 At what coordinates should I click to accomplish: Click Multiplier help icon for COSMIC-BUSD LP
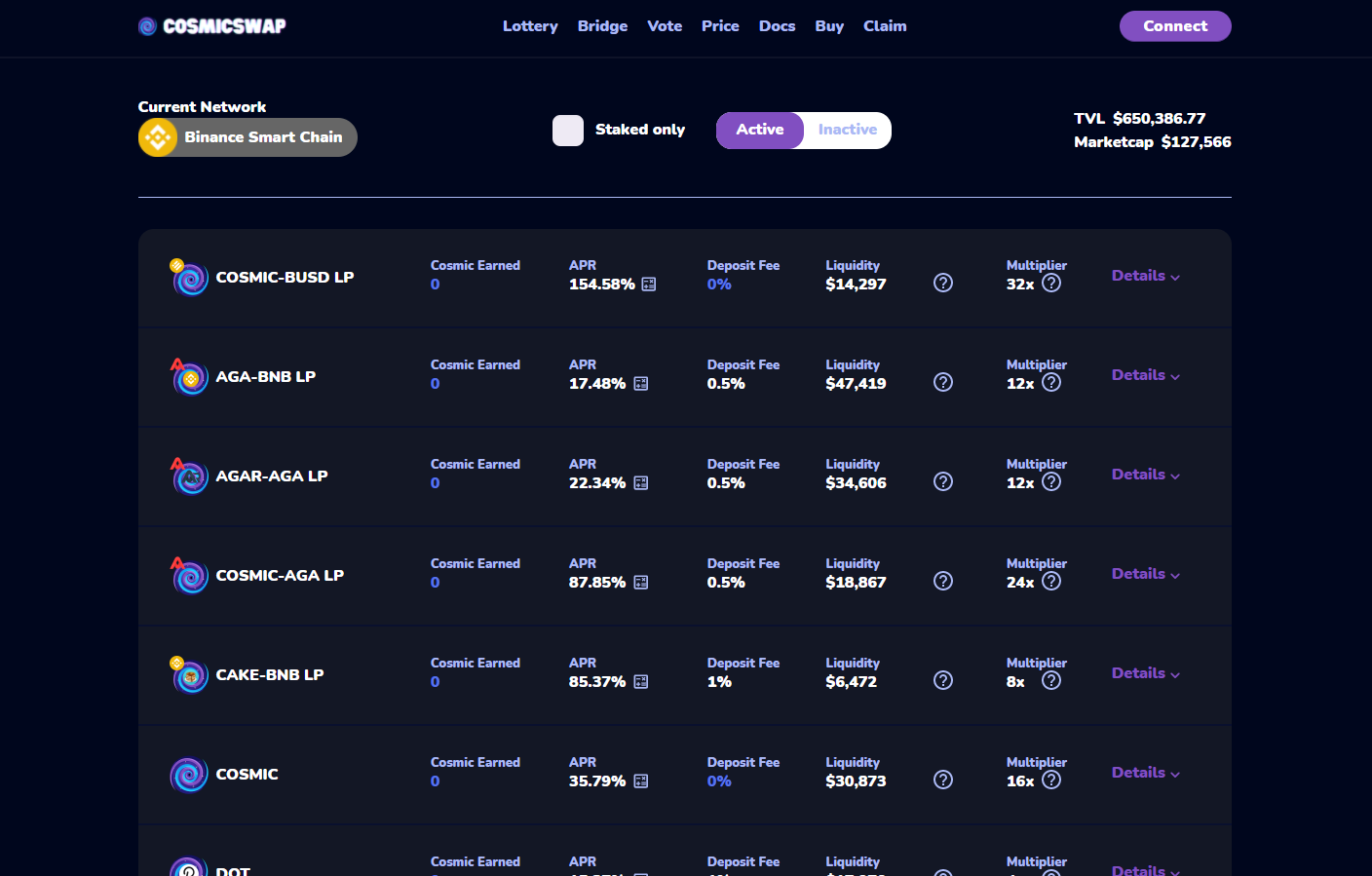(x=1050, y=283)
